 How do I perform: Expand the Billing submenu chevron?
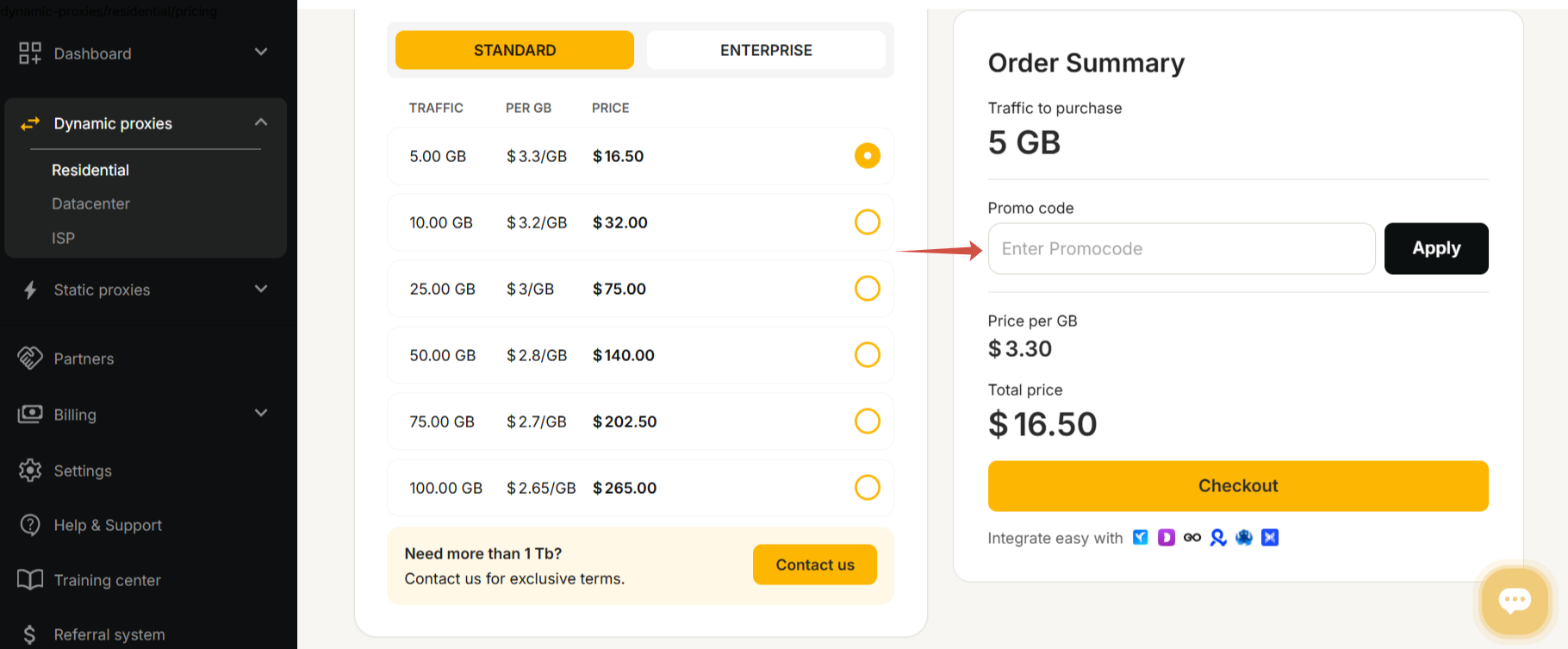(261, 414)
